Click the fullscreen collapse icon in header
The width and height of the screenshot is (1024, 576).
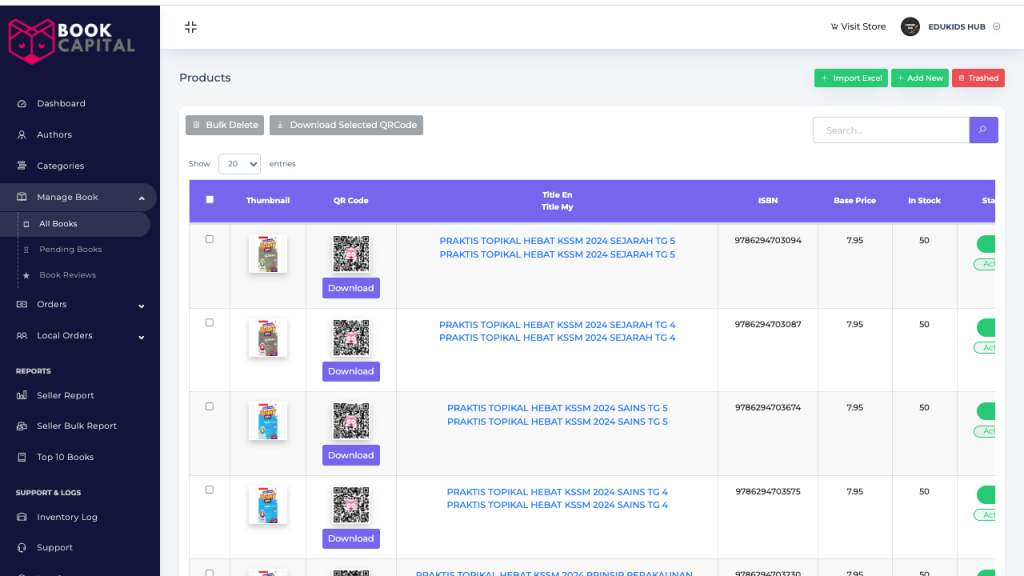coord(190,27)
